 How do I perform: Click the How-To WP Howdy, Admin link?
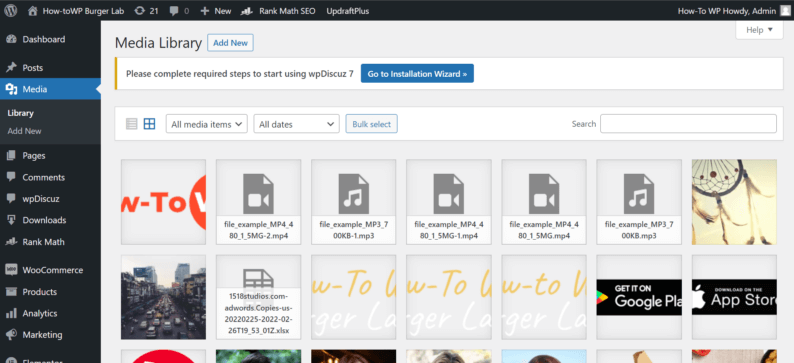coord(727,11)
